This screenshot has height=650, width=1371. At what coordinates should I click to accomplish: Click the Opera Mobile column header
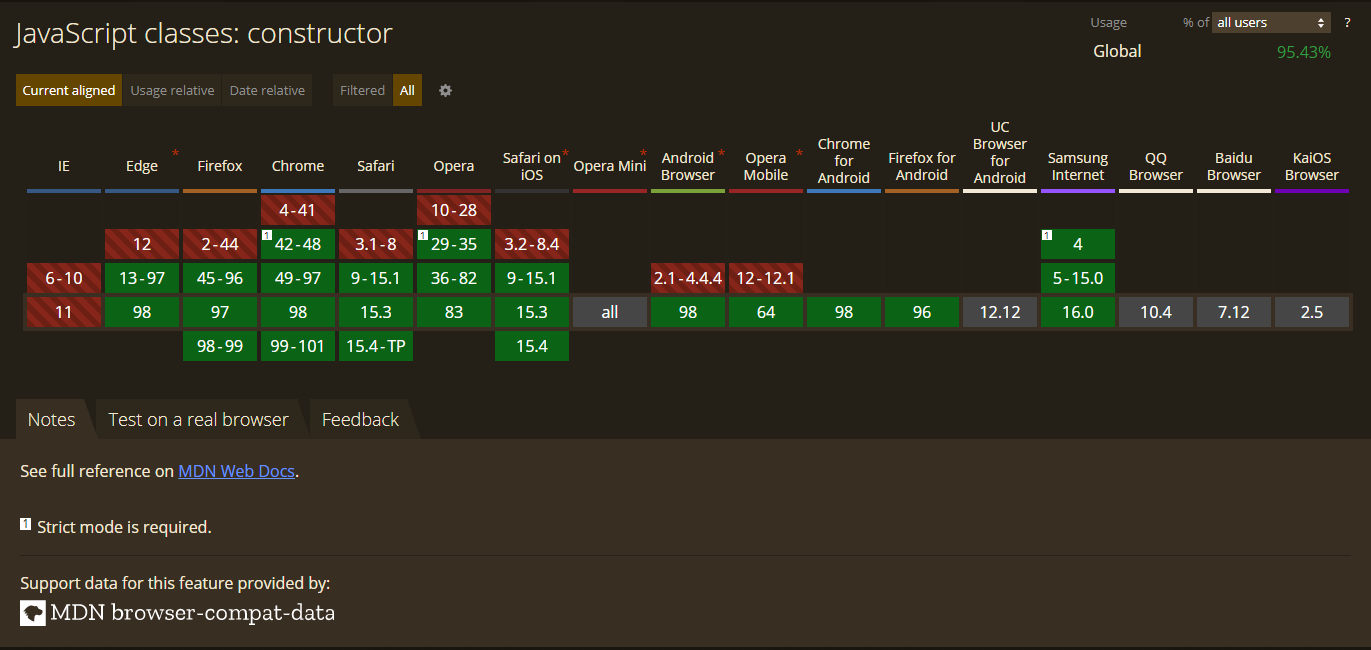pos(766,166)
